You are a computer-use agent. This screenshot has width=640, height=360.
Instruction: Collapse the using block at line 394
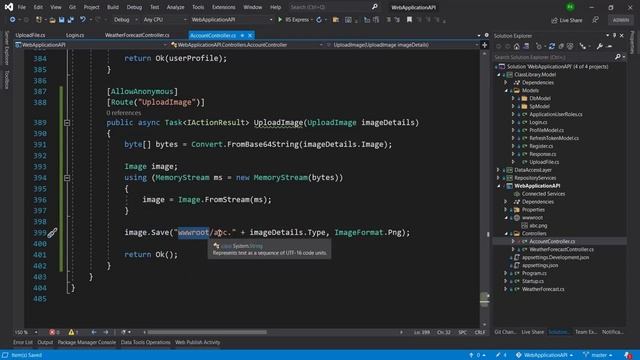(x=67, y=178)
